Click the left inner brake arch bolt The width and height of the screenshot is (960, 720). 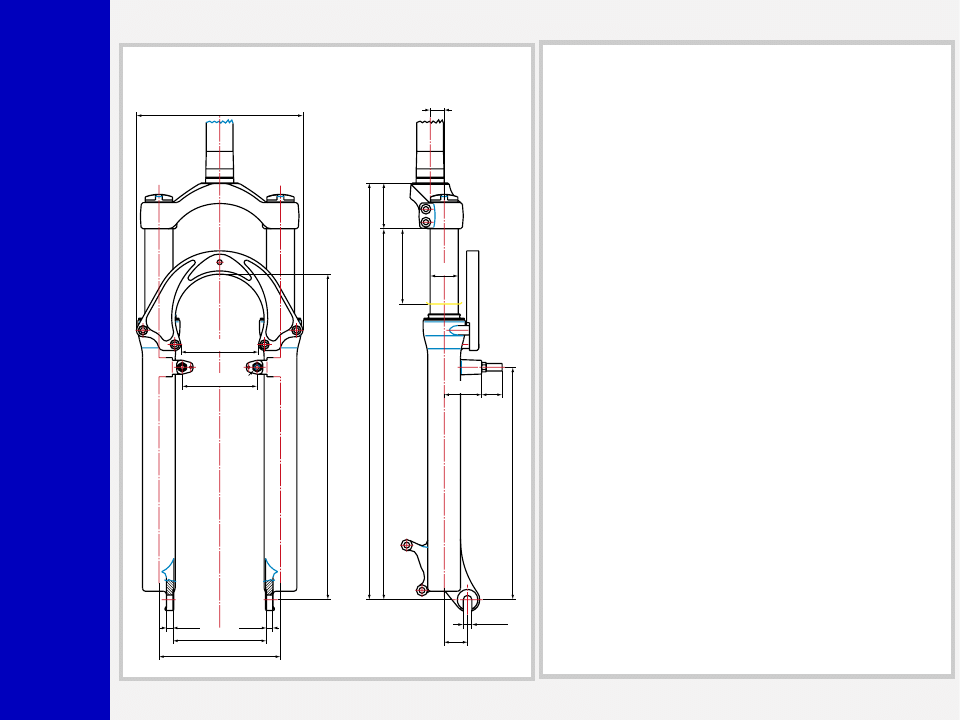coord(175,345)
